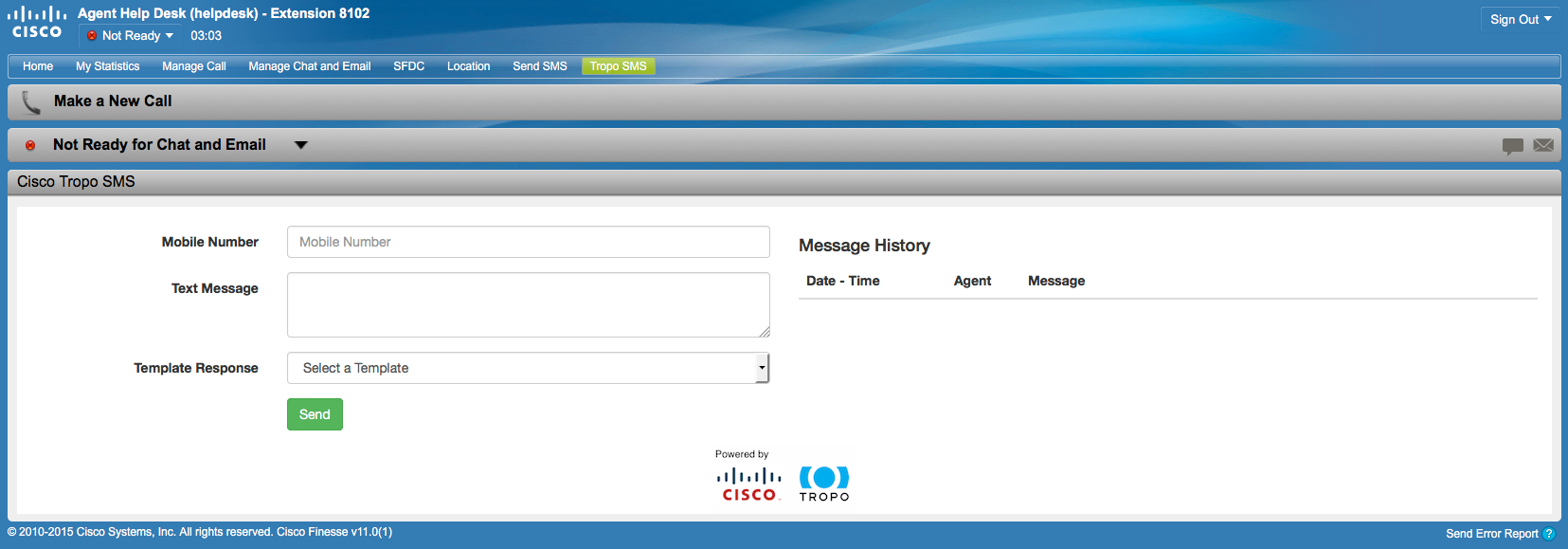Click the help question mark icon
This screenshot has height=549, width=1568.
1549,534
